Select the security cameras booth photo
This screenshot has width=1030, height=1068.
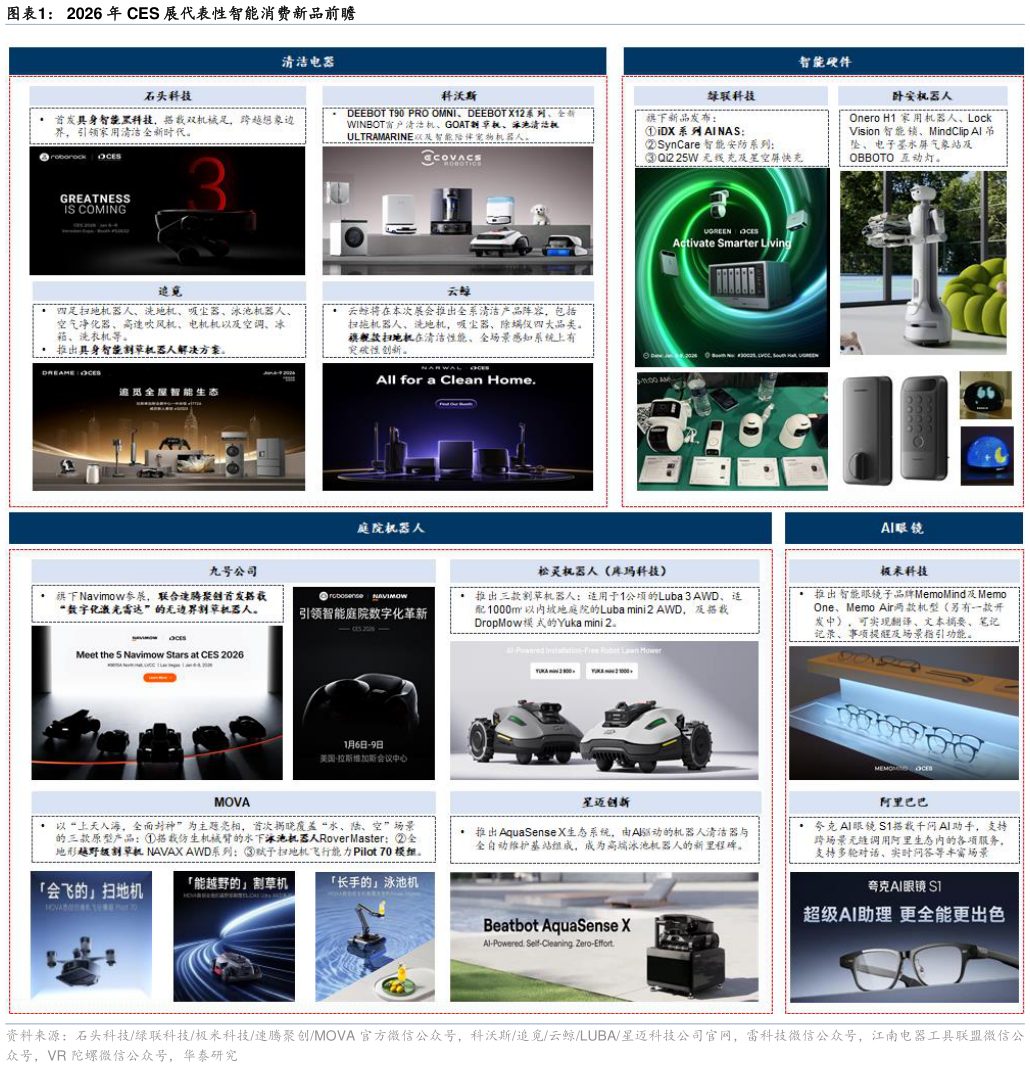(x=732, y=431)
